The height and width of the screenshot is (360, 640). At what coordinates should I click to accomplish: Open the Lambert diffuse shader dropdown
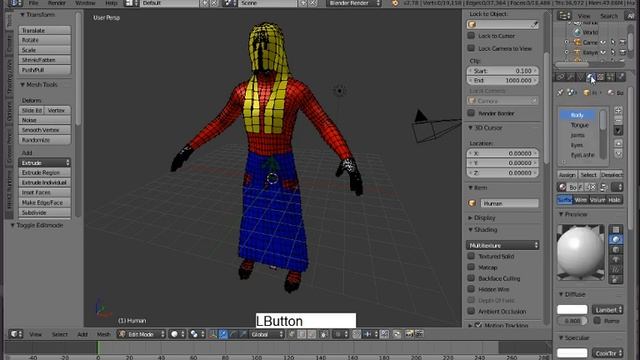[607, 309]
